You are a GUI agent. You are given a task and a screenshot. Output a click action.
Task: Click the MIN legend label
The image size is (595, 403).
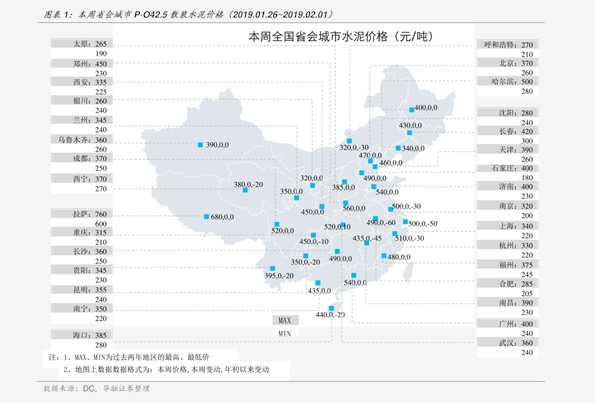(285, 334)
